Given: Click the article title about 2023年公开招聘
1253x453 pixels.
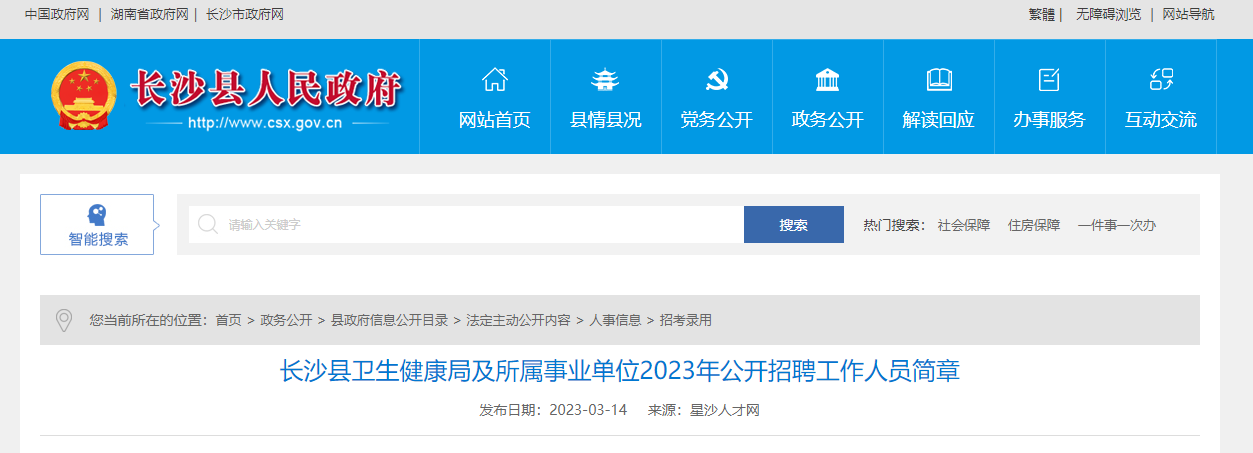Looking at the screenshot, I should coord(620,372).
